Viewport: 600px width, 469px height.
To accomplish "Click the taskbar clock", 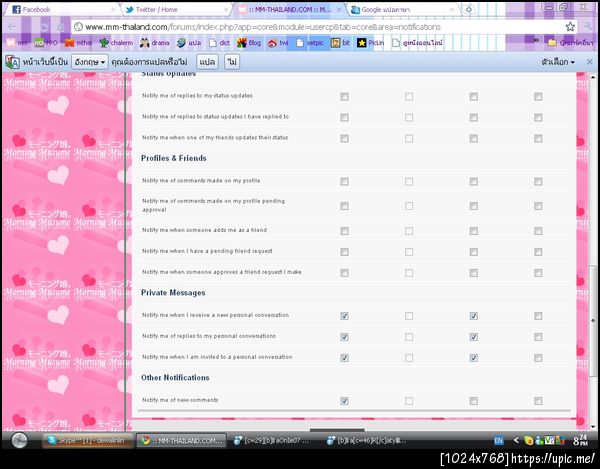I will click(580, 440).
